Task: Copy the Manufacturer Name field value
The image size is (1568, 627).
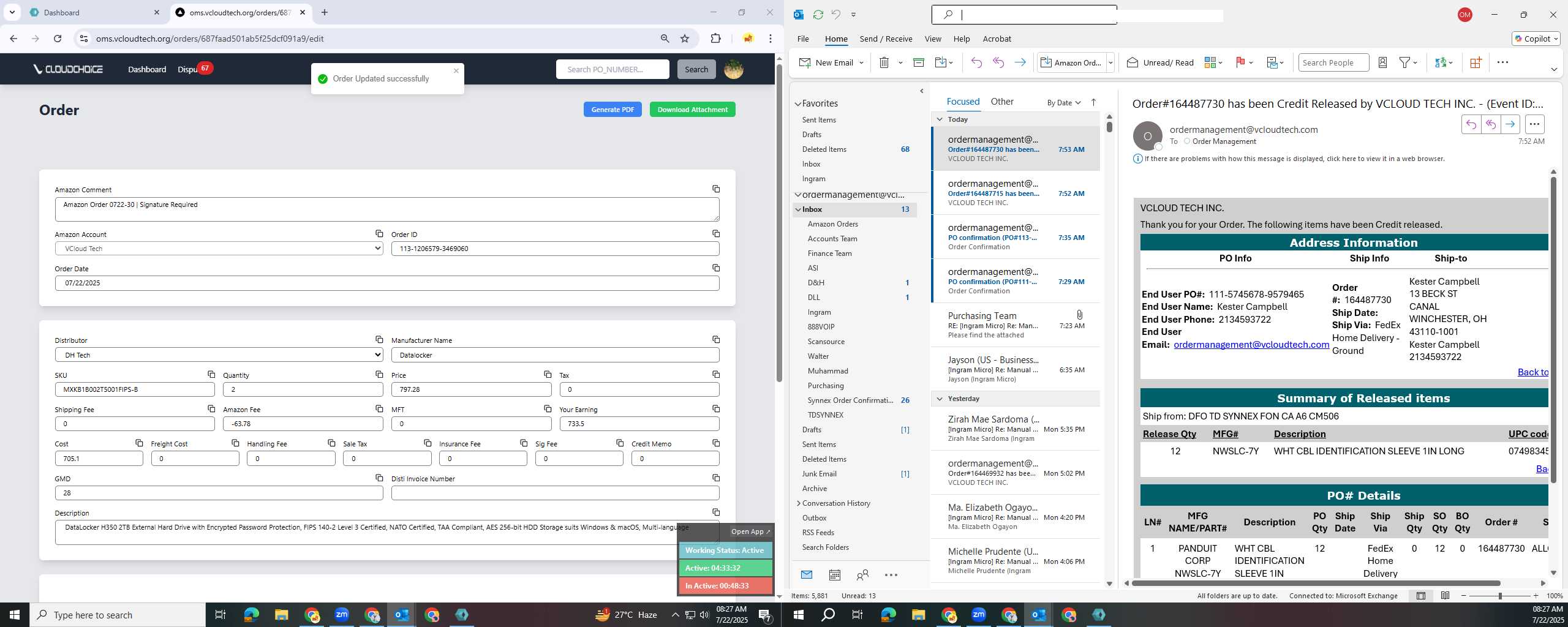Action: 715,340
